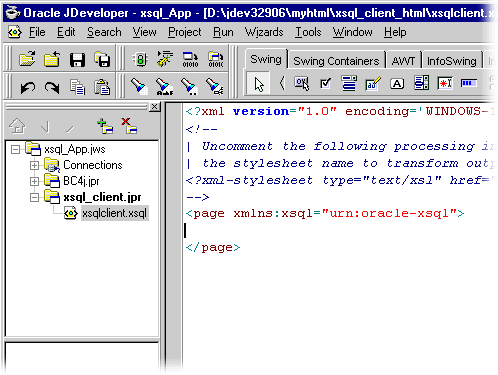Select the Connections tree item
498x375 pixels.
[93, 165]
